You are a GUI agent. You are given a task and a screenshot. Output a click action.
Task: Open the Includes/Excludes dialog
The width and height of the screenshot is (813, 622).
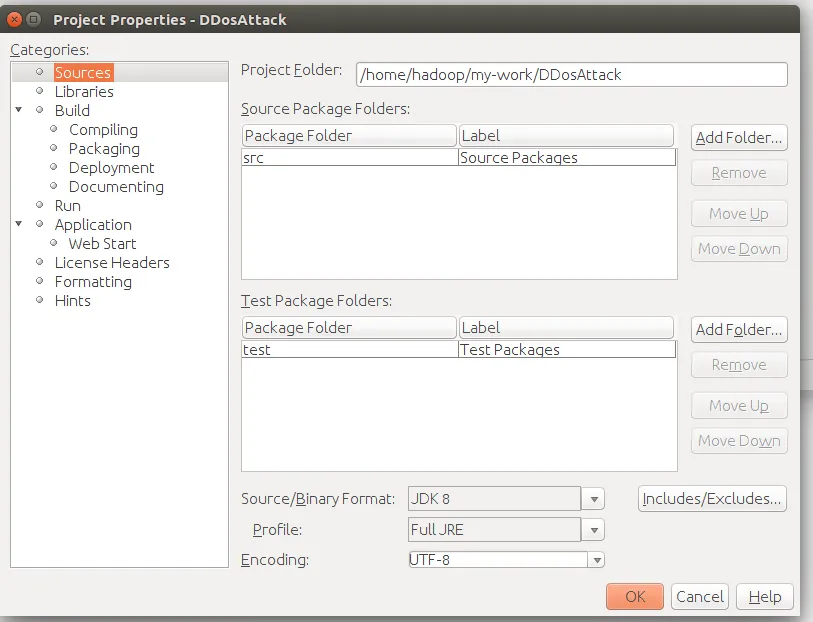click(x=712, y=499)
